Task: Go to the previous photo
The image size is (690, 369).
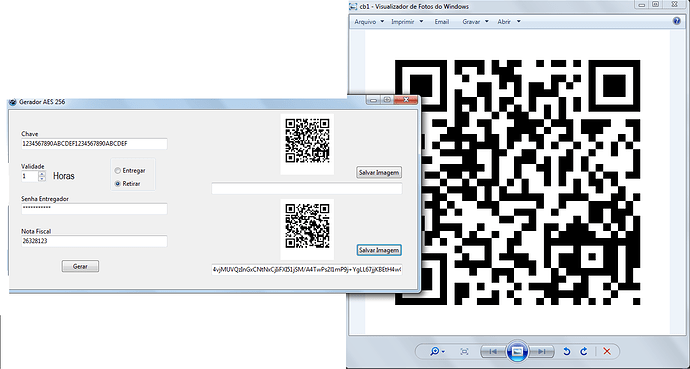Action: 493,351
